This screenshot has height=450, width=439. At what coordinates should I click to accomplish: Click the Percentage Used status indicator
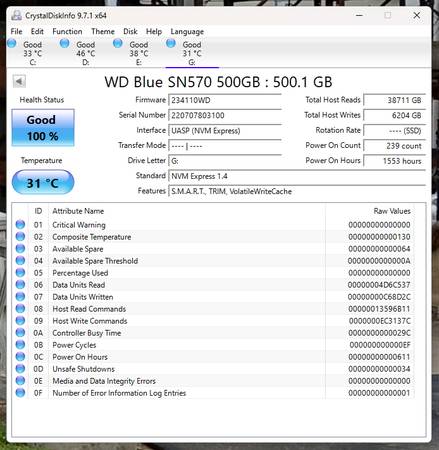(20, 272)
